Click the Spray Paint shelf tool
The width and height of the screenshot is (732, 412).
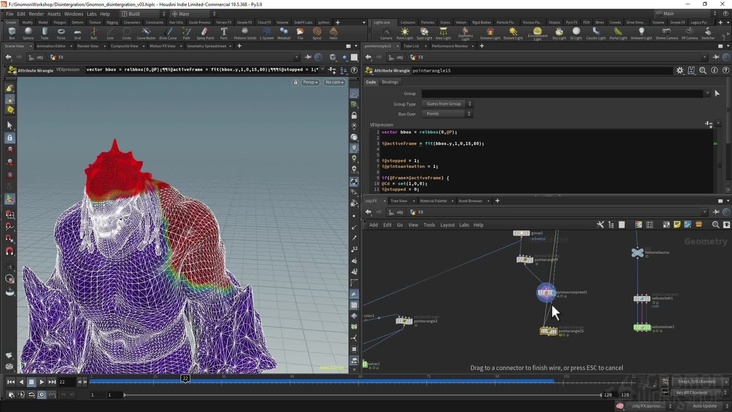point(205,33)
